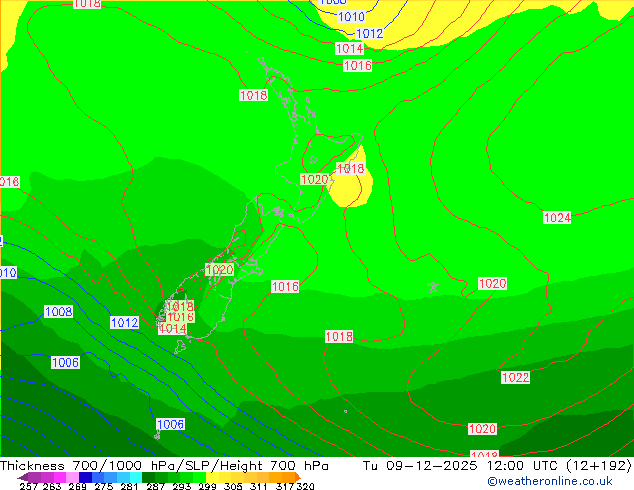
Task: Pick the bright green legend swatch left of 299
Action: tap(200, 477)
